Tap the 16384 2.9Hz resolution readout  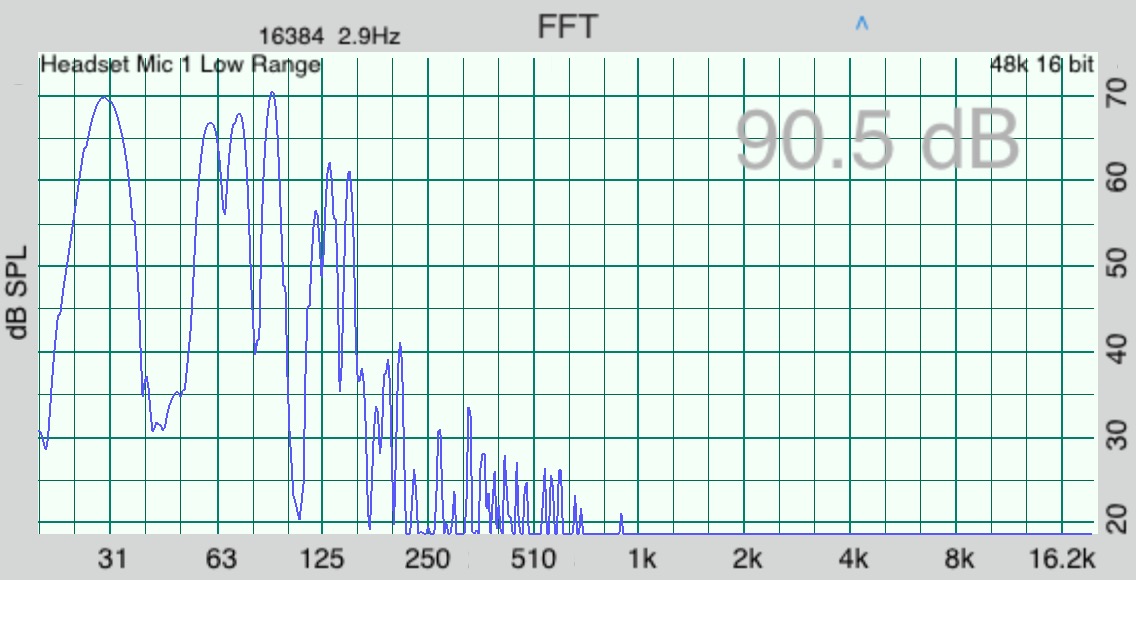coord(330,36)
